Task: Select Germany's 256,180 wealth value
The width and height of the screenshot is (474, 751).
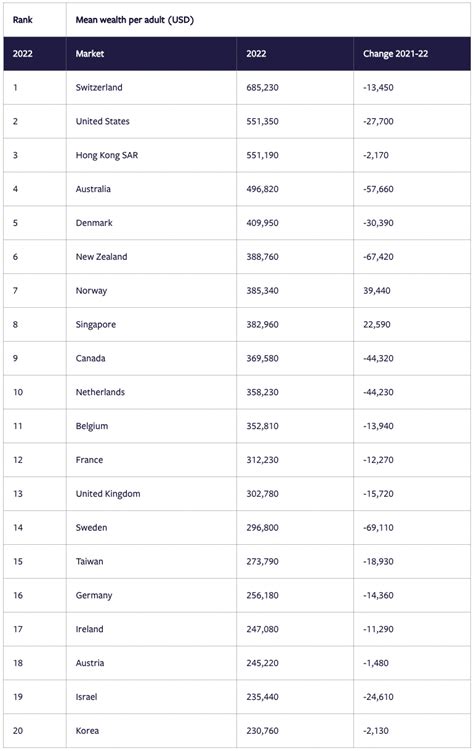Action: tap(262, 595)
